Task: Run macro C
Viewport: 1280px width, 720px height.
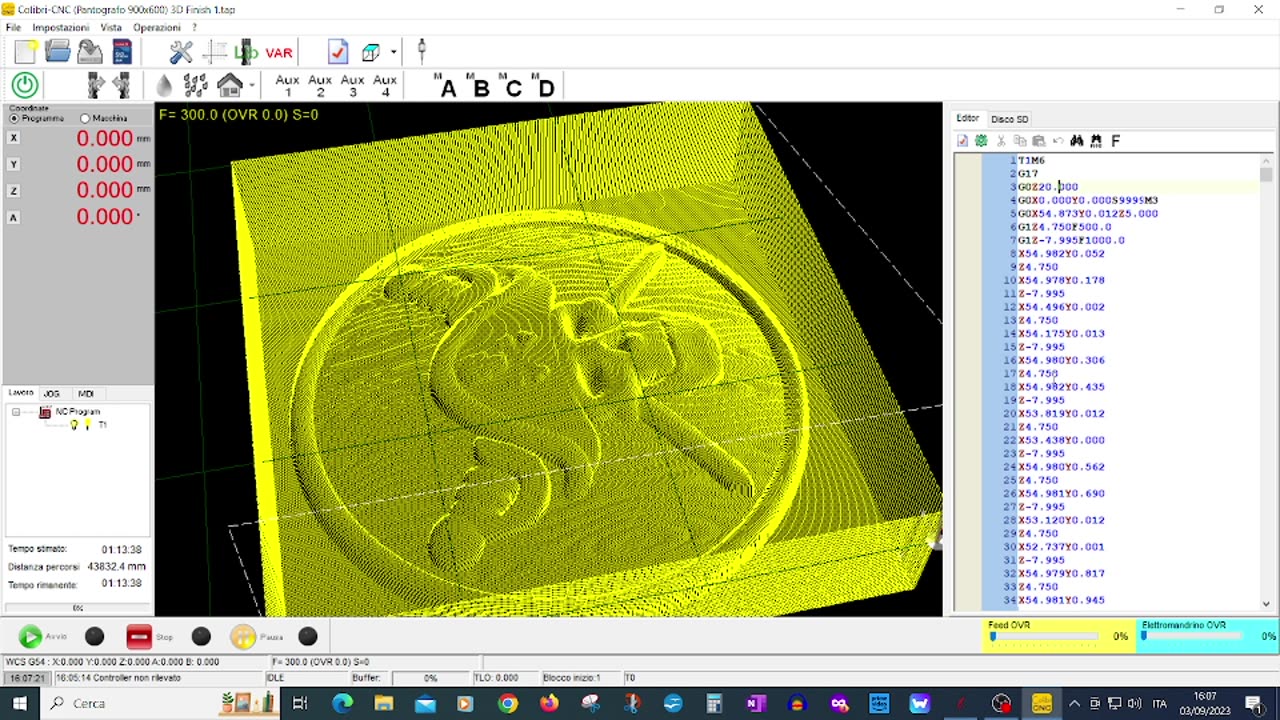Action: point(510,86)
